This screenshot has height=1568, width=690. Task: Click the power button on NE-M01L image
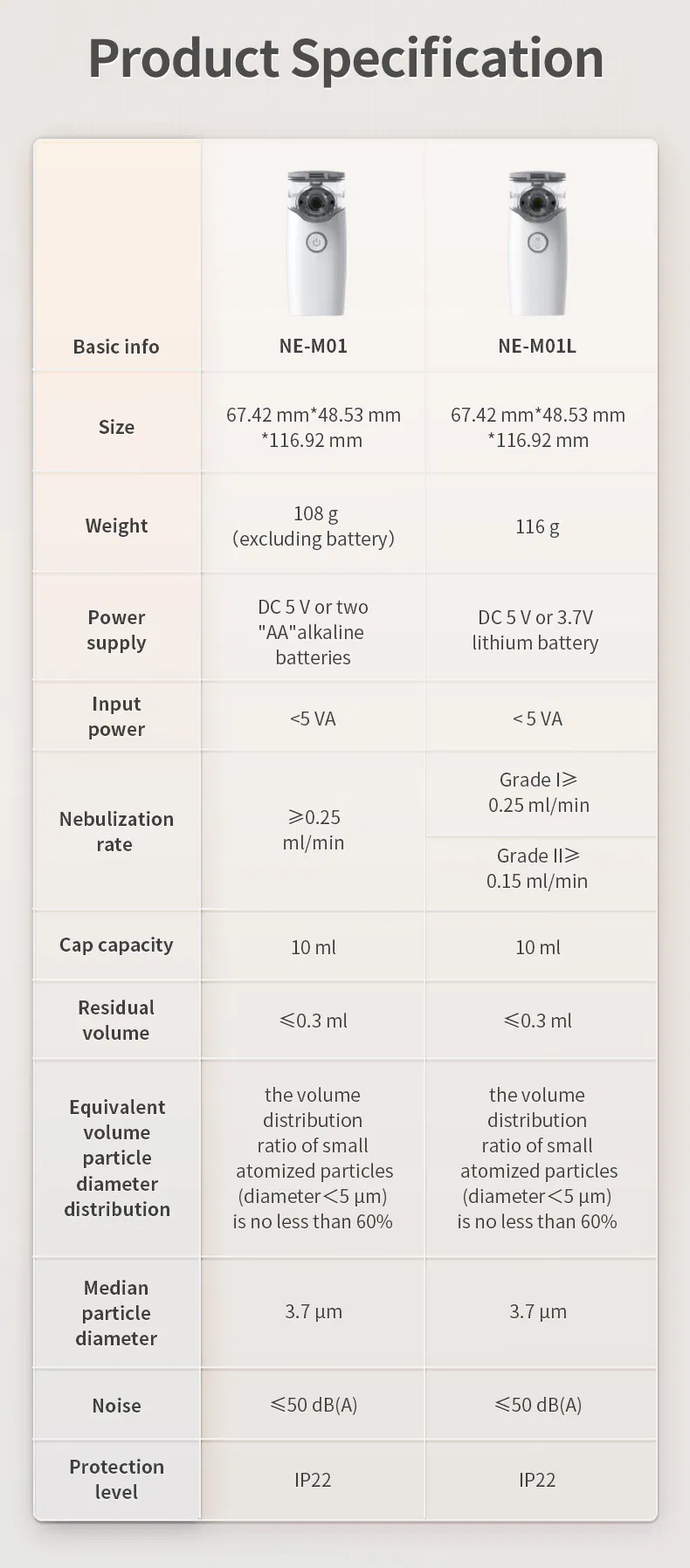pyautogui.click(x=538, y=242)
